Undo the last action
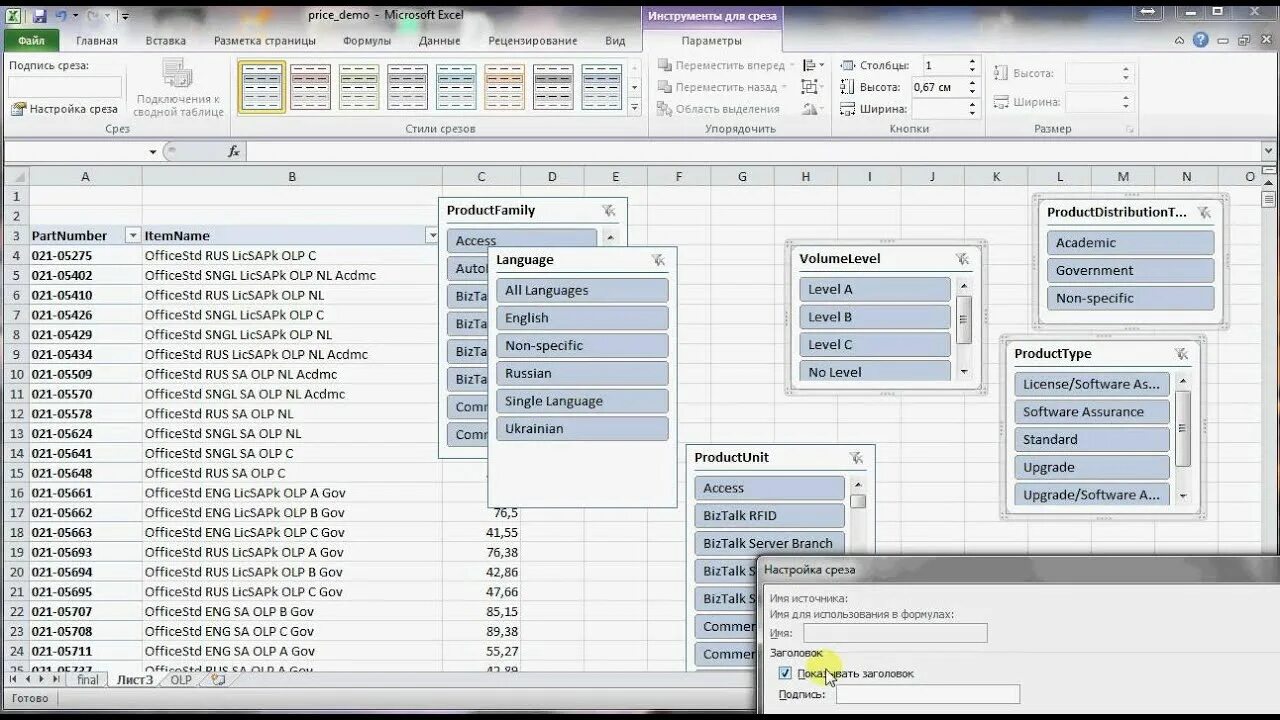Screen dimensions: 1280x720 62,16
